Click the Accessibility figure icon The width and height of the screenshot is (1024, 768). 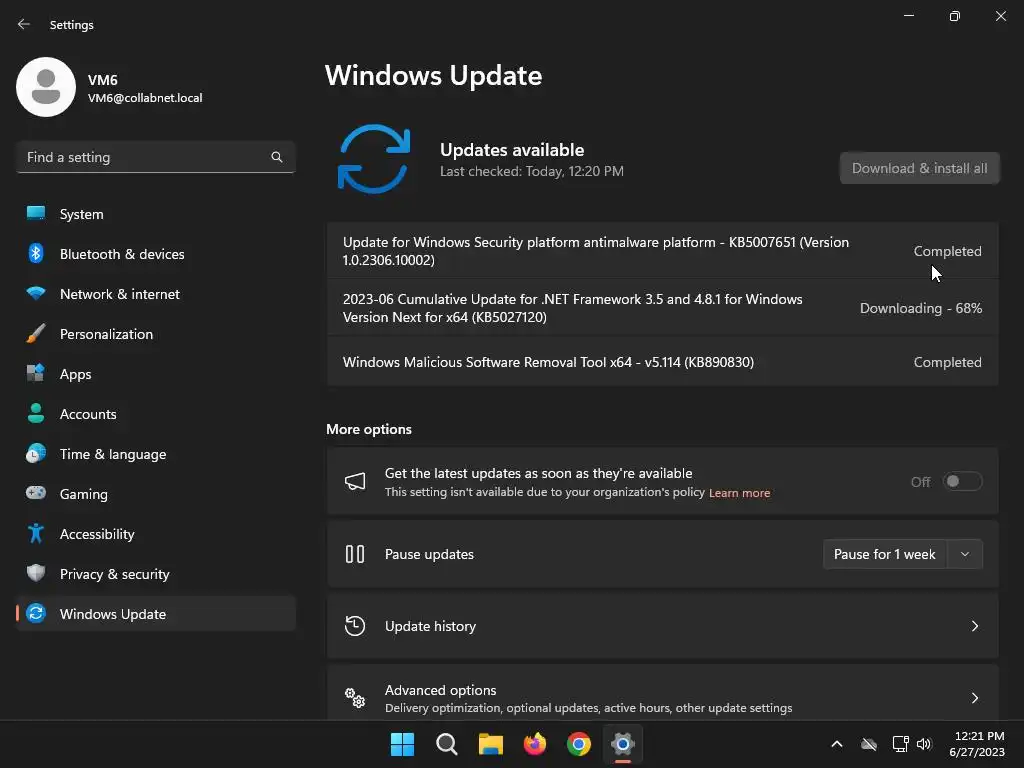pyautogui.click(x=36, y=534)
